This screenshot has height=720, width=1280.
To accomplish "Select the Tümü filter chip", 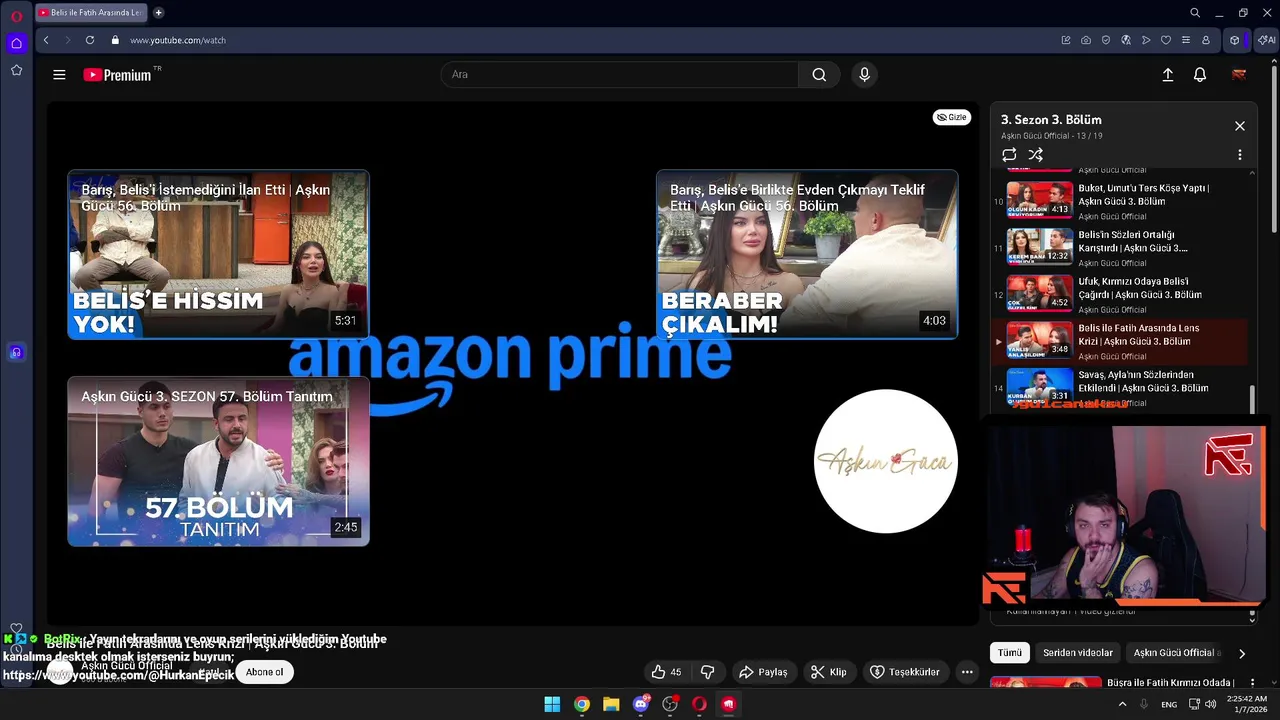I will [x=1010, y=653].
